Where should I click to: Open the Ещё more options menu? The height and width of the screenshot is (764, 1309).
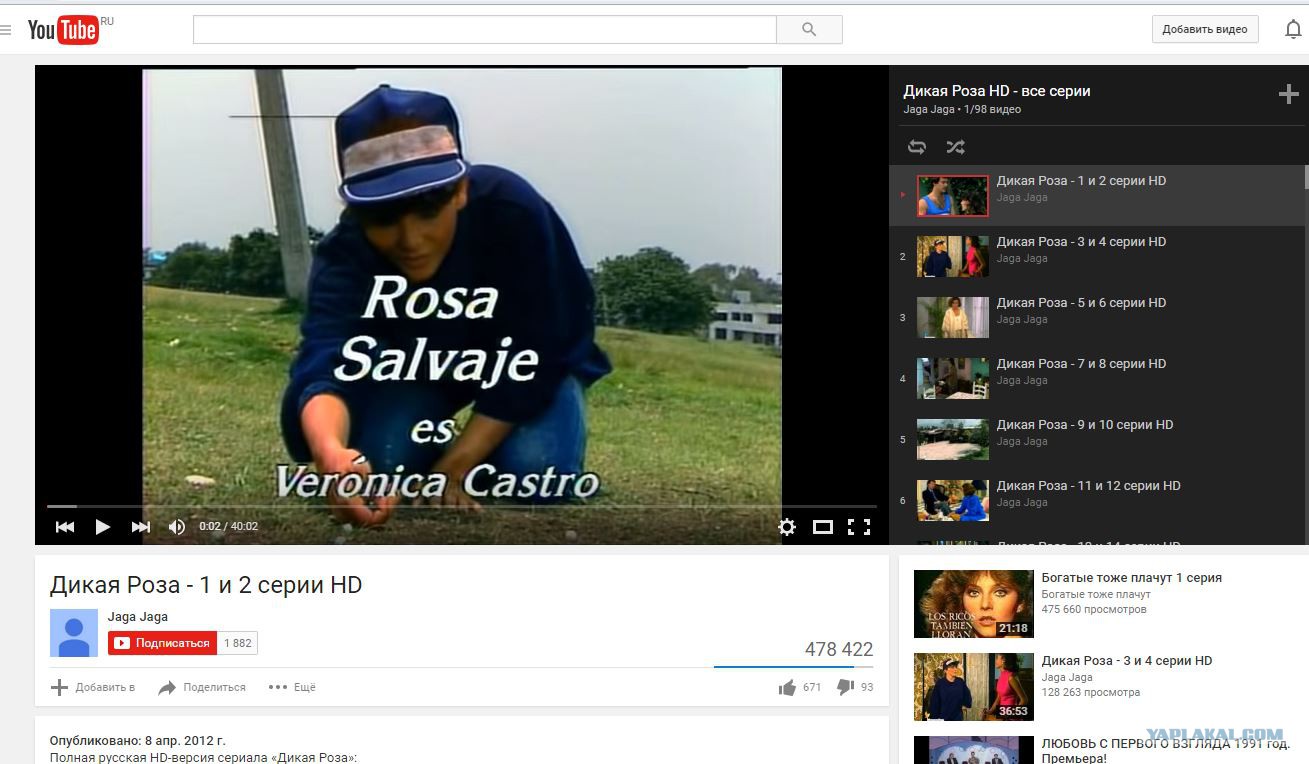click(292, 687)
